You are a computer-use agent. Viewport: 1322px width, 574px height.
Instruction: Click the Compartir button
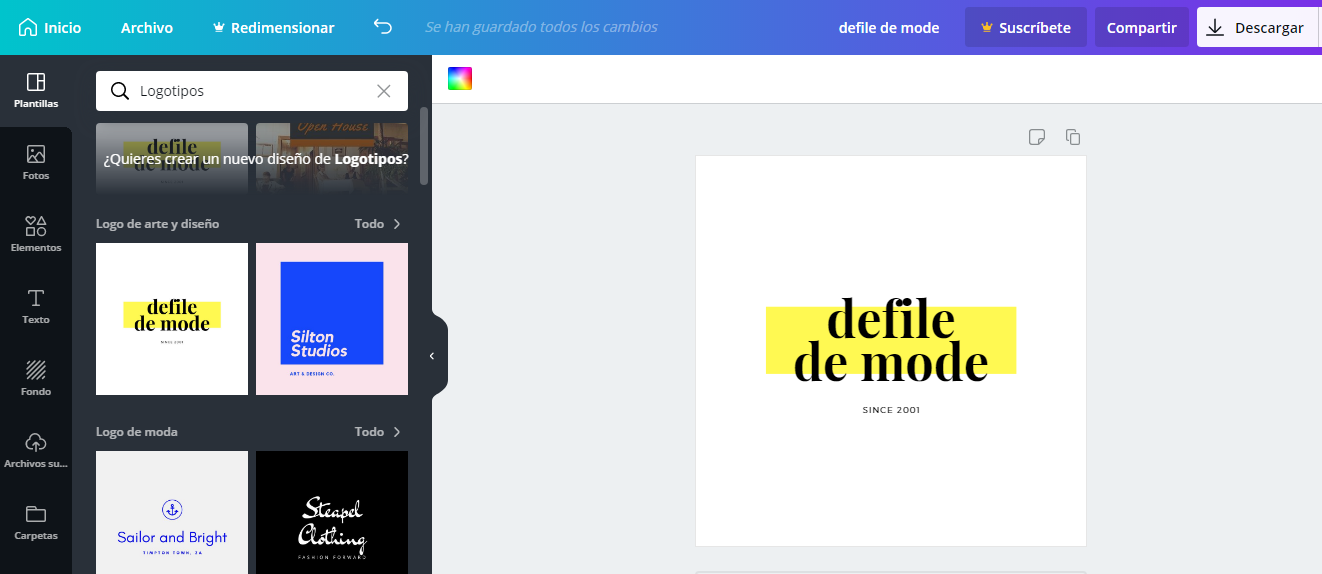(1141, 28)
